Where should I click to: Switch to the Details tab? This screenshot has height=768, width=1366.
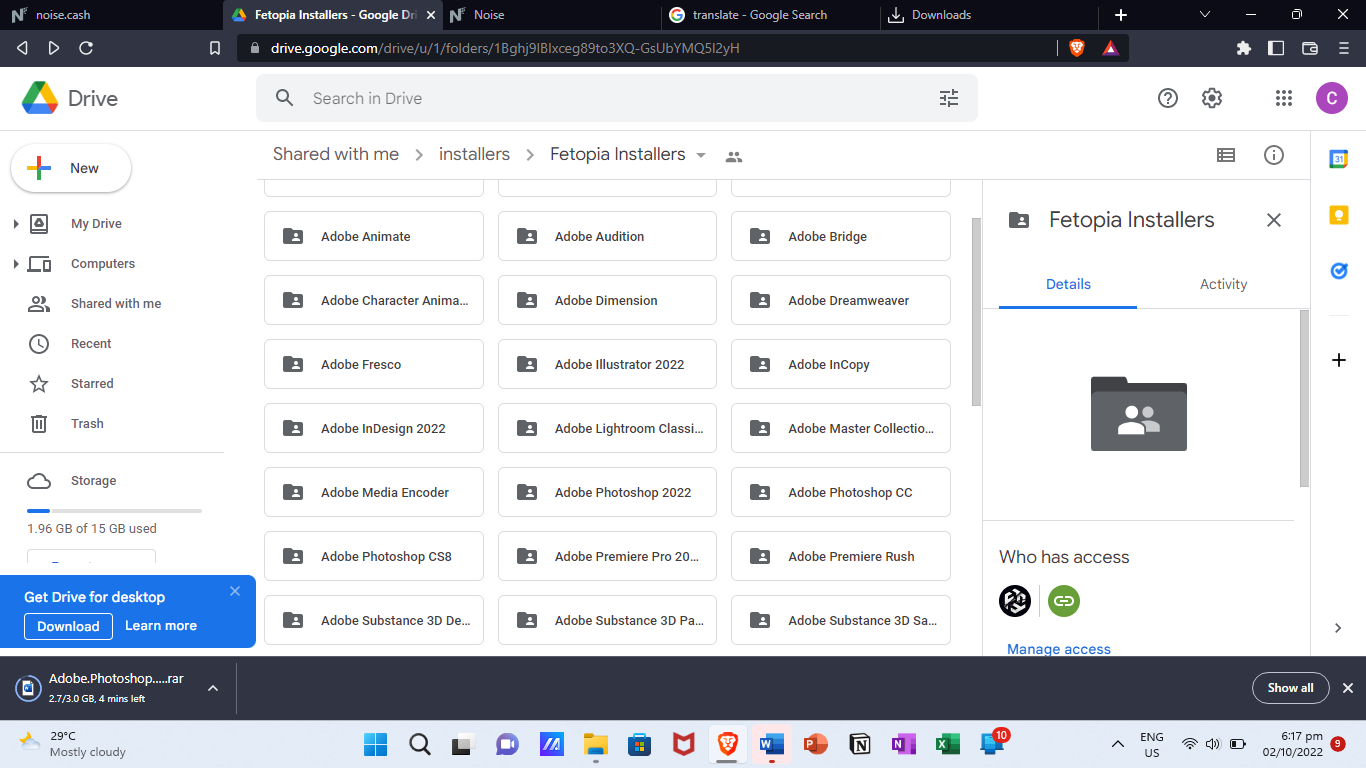pos(1068,284)
